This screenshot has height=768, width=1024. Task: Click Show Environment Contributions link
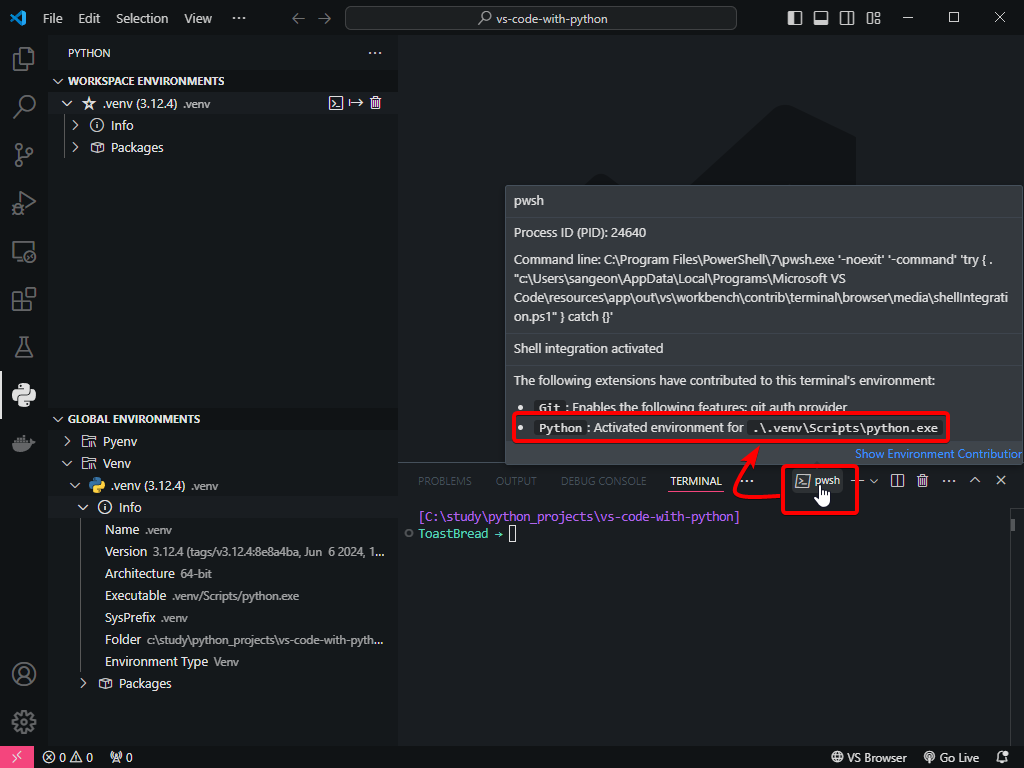point(938,454)
